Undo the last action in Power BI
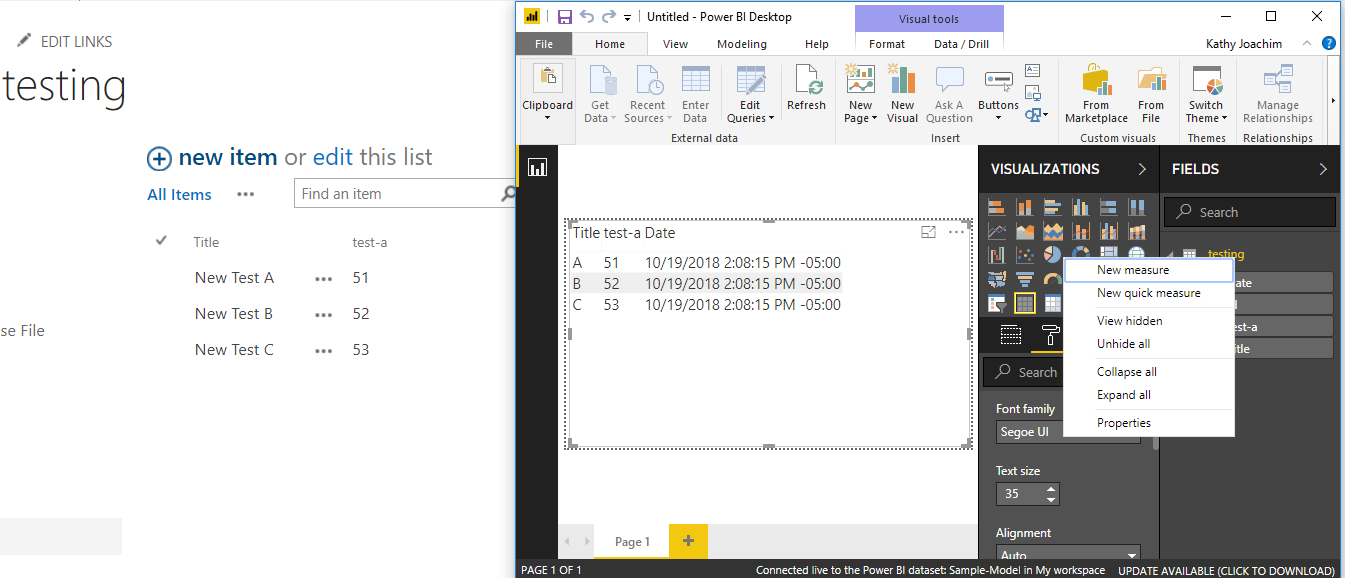This screenshot has width=1345, height=578. (587, 16)
